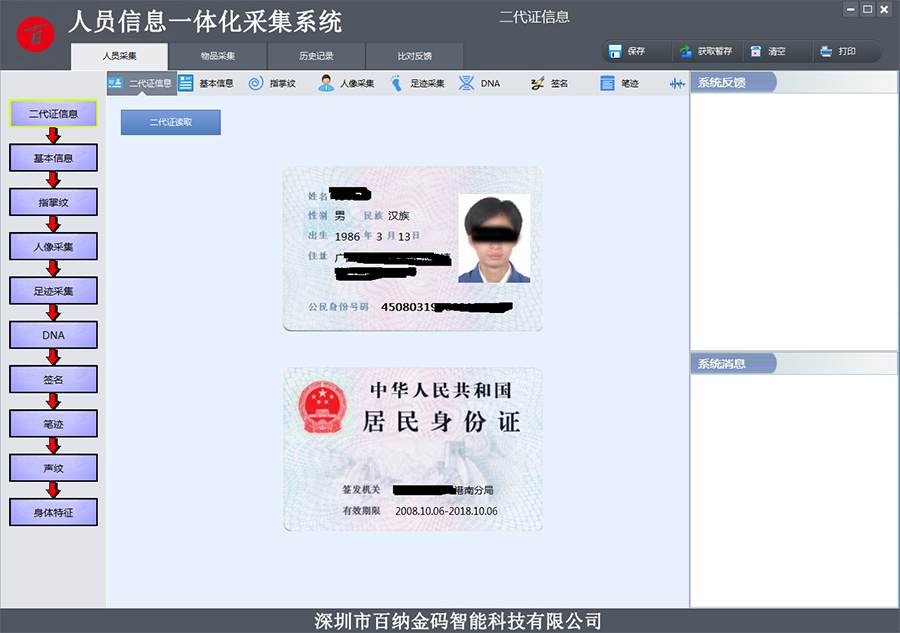
Task: Click the 汉族 ethnicity text
Action: coord(398,216)
